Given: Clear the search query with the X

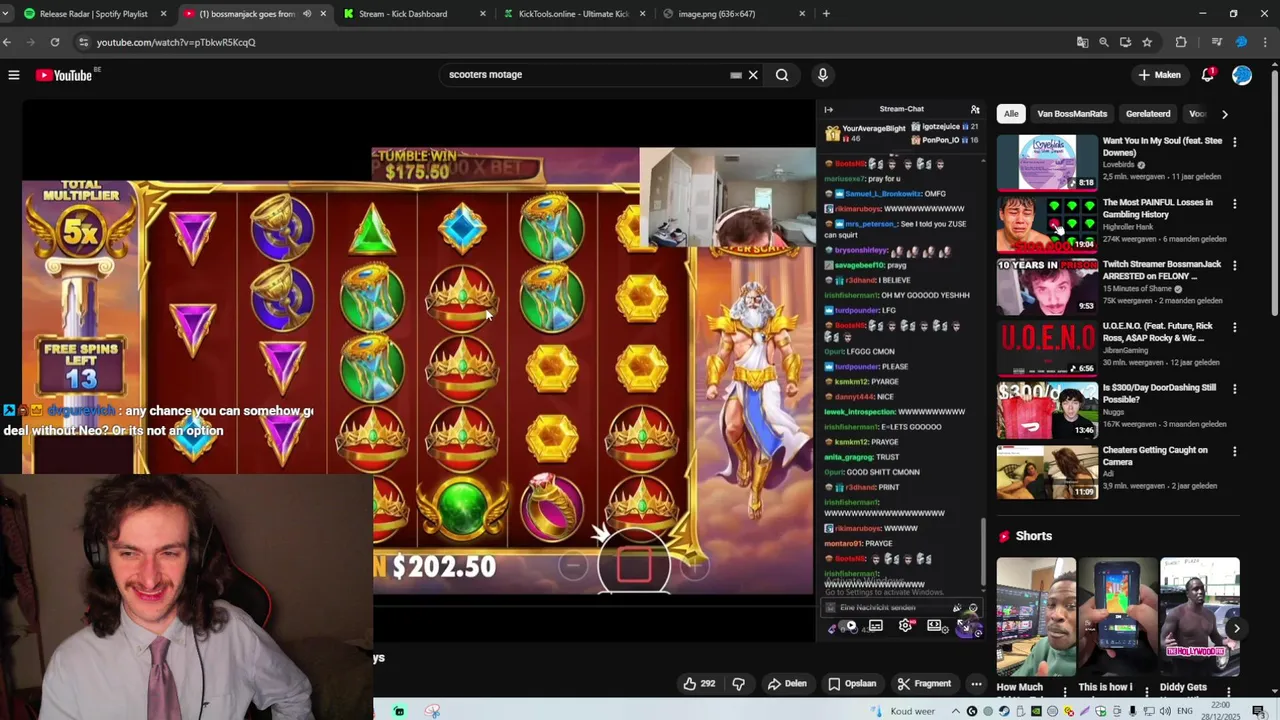Looking at the screenshot, I should pyautogui.click(x=753, y=75).
